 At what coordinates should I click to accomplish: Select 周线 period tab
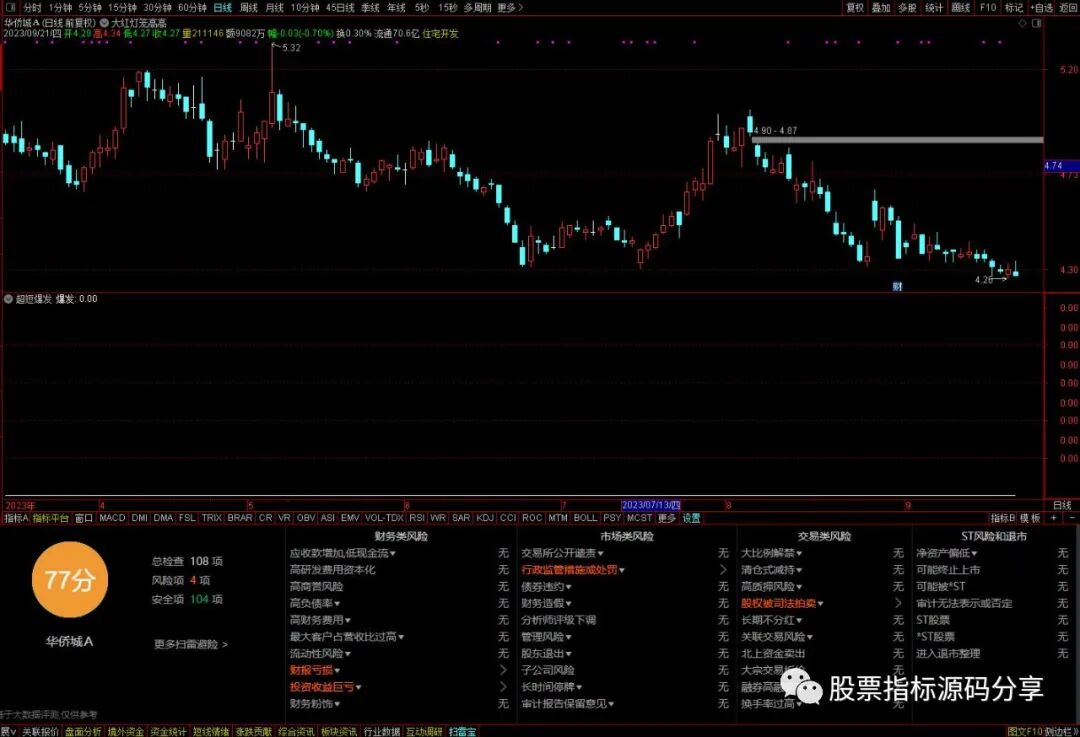pos(249,8)
